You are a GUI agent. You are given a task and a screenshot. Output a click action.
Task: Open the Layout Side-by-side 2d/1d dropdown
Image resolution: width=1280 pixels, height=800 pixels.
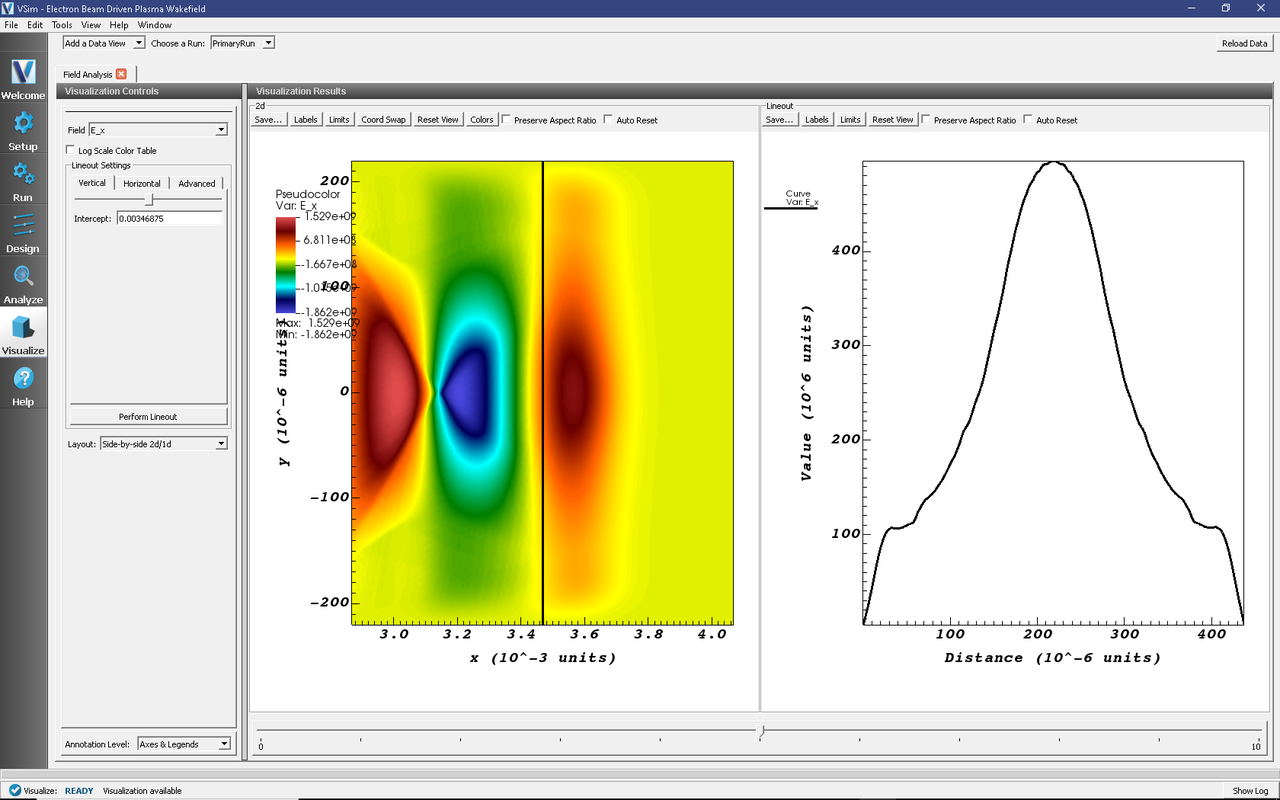[x=163, y=444]
